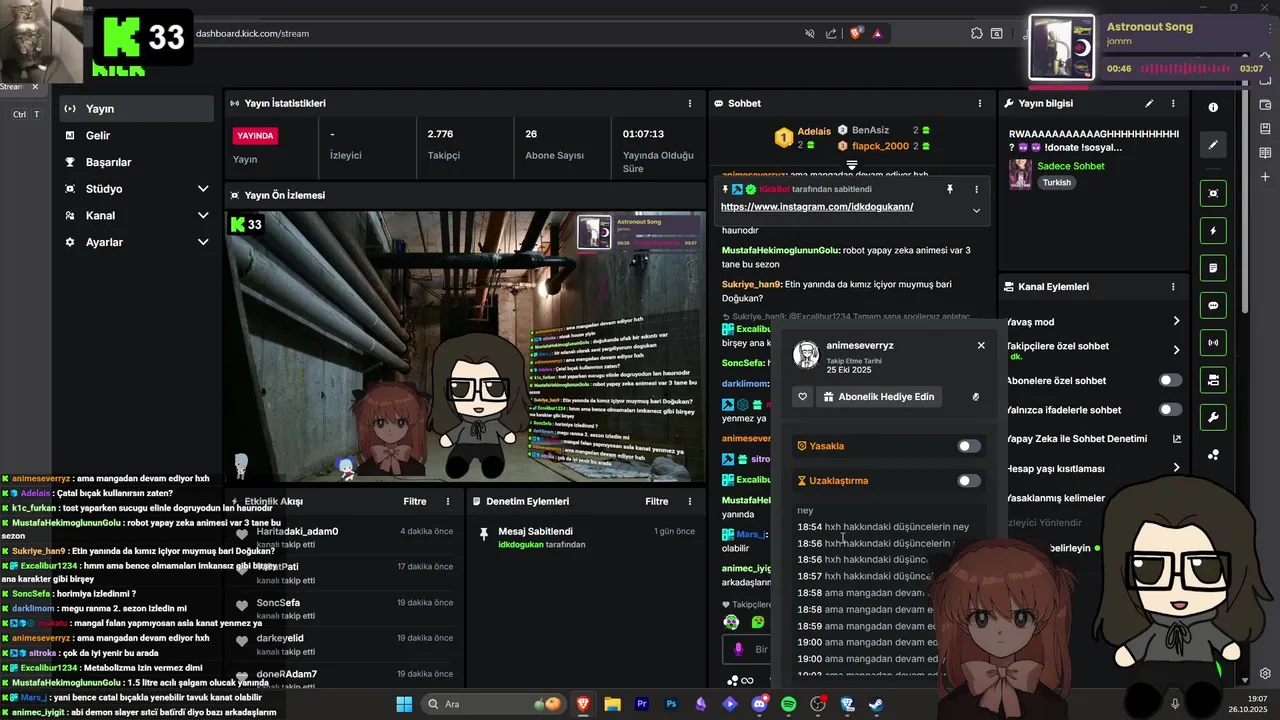The height and width of the screenshot is (720, 1280).
Task: Expand Yavaş mod settings
Action: pyautogui.click(x=1176, y=321)
